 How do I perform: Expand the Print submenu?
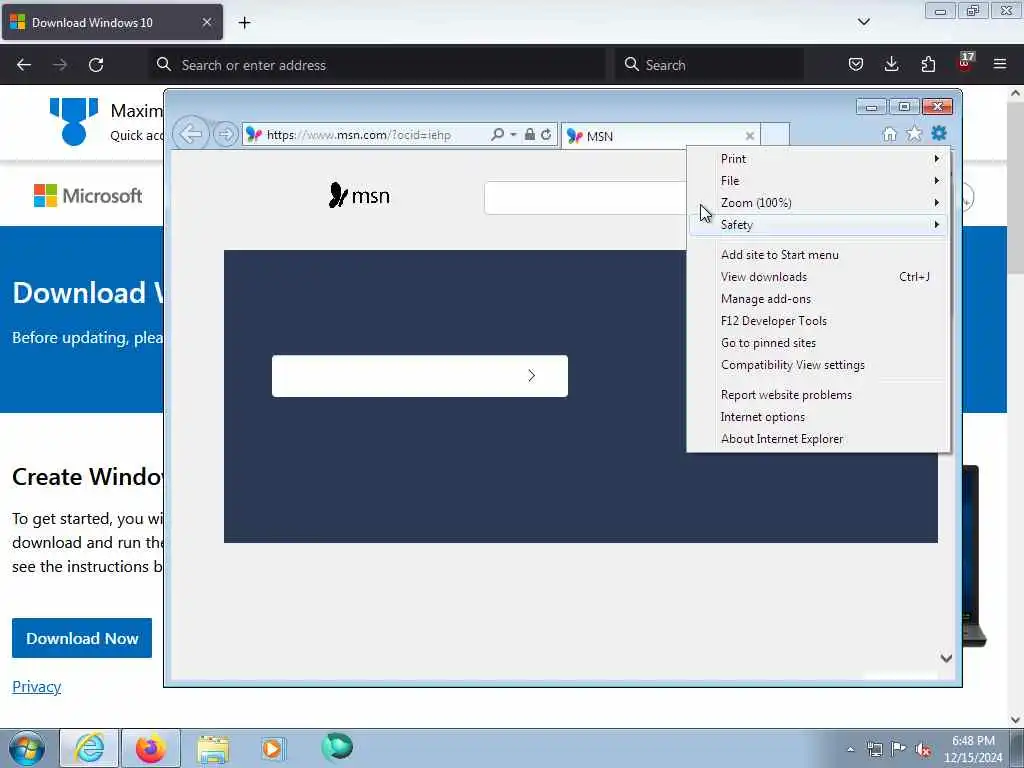[x=818, y=159]
